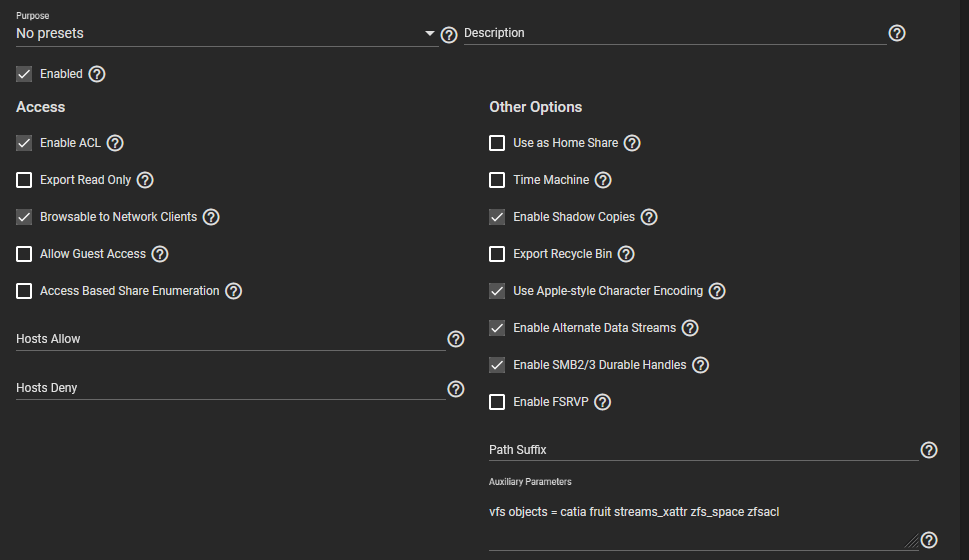This screenshot has height=560, width=969.
Task: Click help icon for Path Suffix
Action: [x=929, y=450]
